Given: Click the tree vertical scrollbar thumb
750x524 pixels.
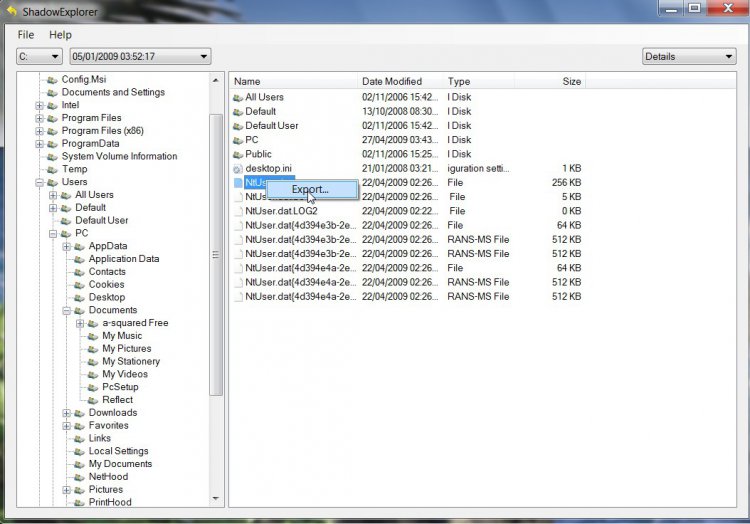Looking at the screenshot, I should pyautogui.click(x=216, y=255).
